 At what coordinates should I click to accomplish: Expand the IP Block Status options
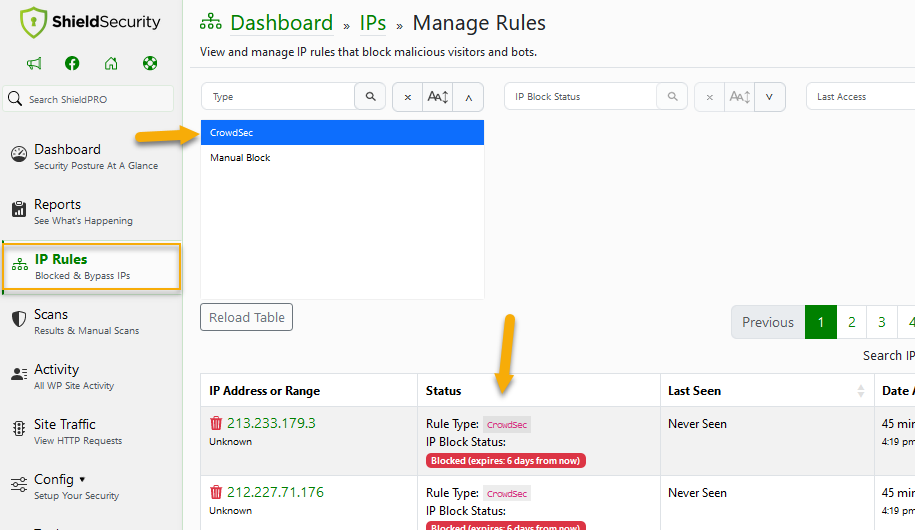[x=770, y=97]
